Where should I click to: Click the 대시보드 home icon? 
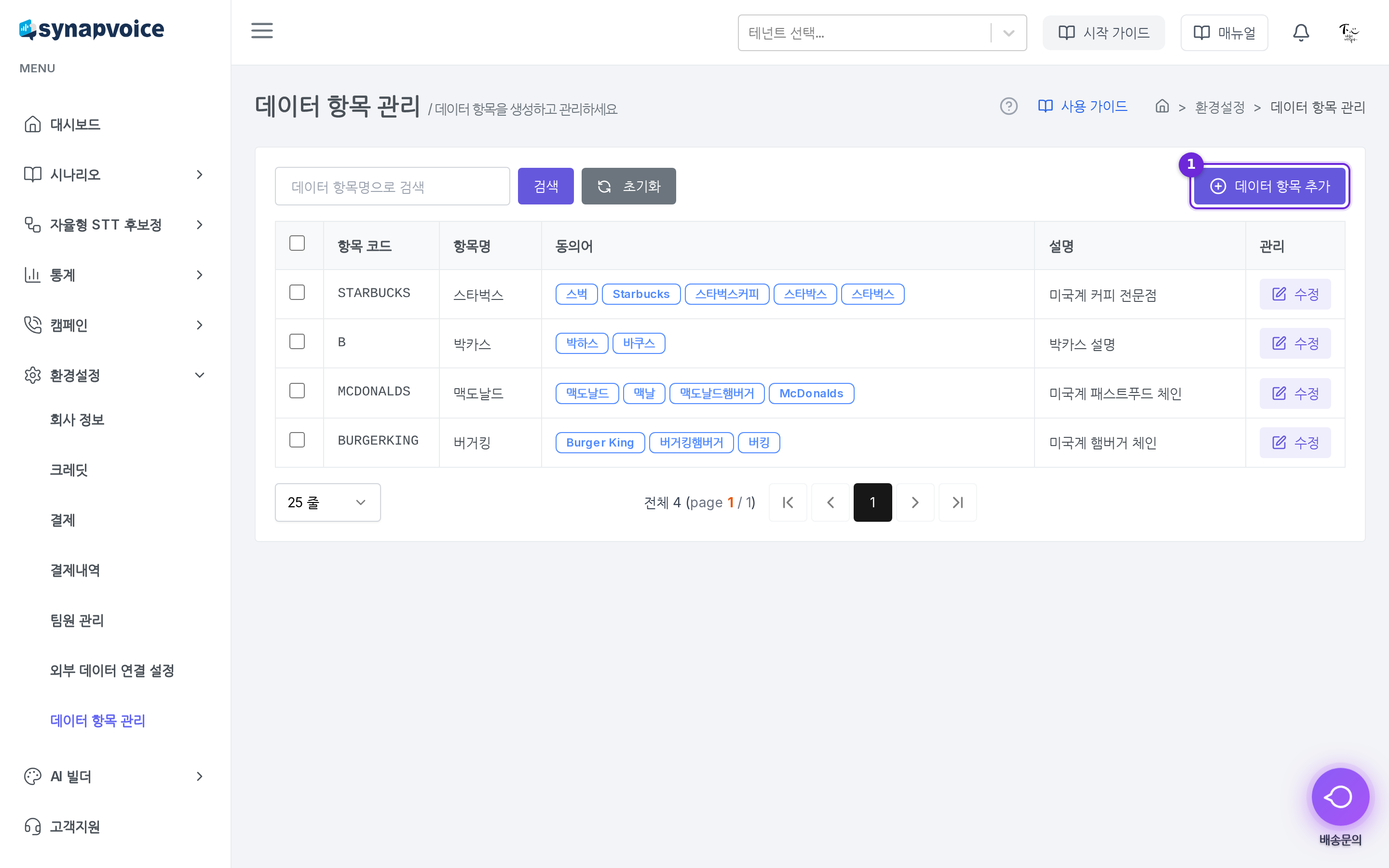(x=33, y=124)
